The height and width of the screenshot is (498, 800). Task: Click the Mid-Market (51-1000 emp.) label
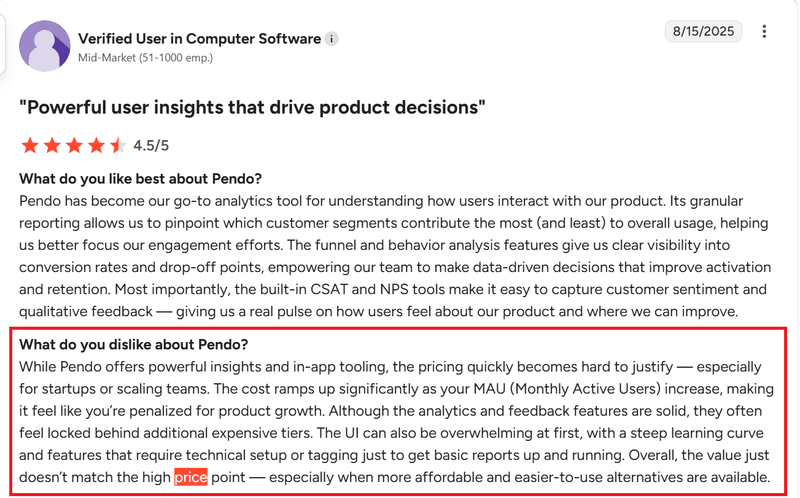pos(145,58)
